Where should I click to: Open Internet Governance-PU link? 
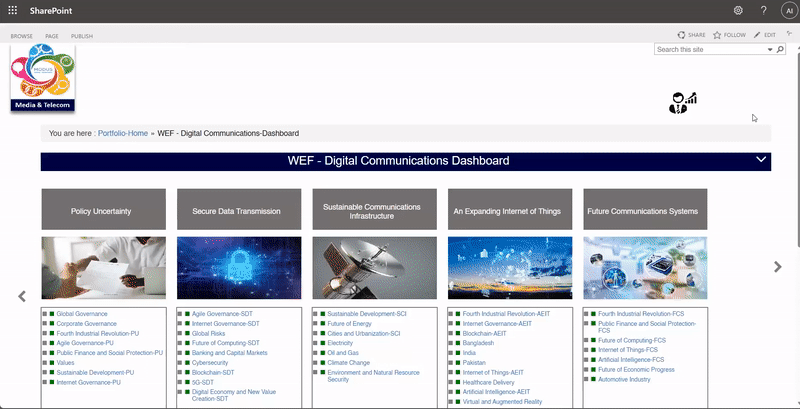pos(88,382)
